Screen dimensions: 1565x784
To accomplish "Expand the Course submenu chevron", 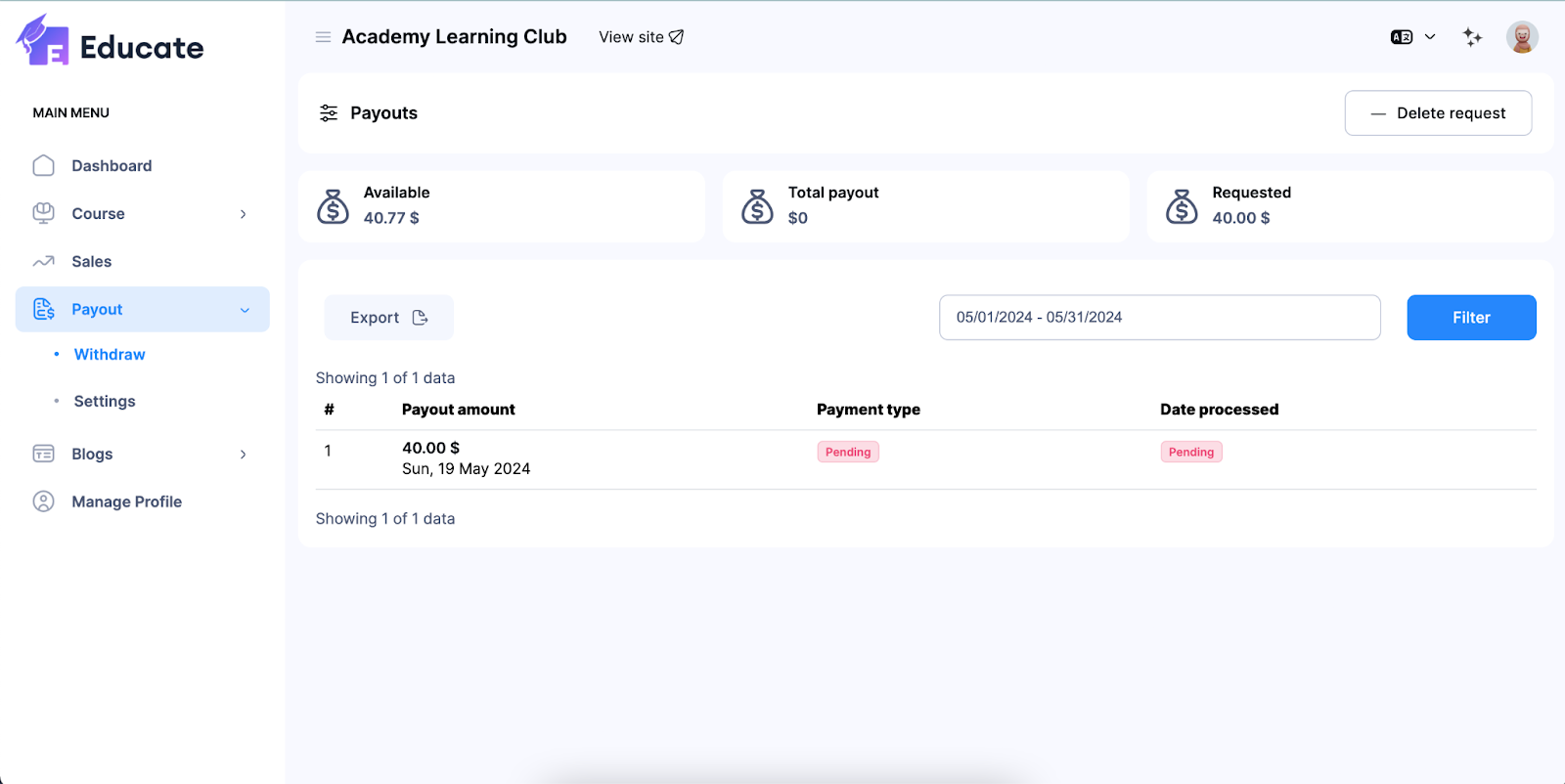I will [x=244, y=214].
